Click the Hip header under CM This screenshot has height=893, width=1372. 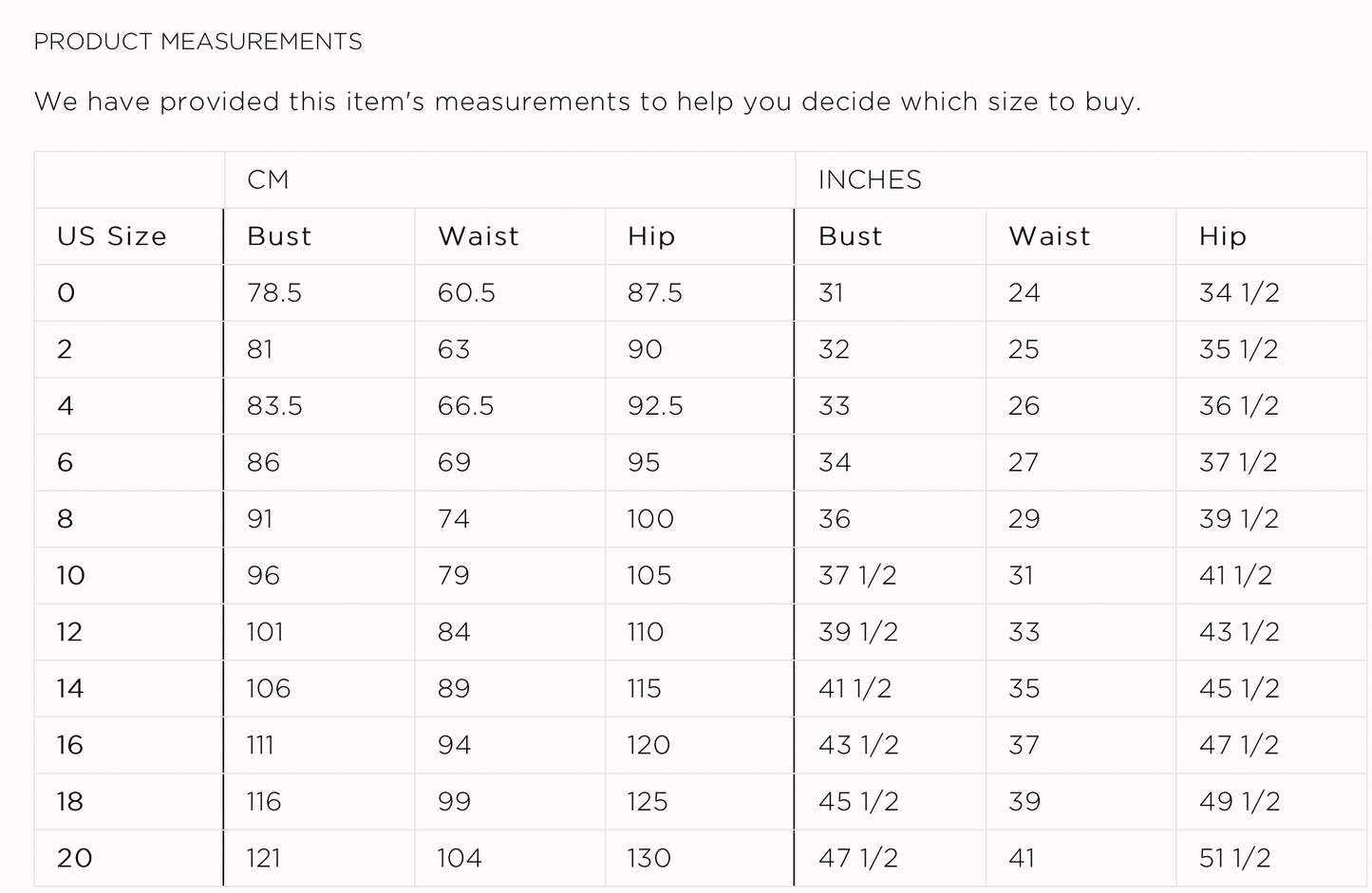click(651, 236)
